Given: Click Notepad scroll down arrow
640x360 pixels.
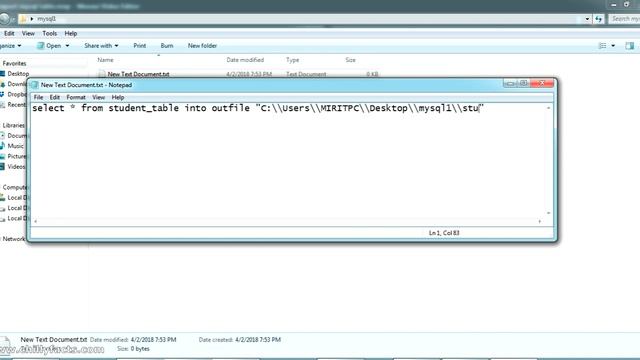Looking at the screenshot, I should click(x=549, y=213).
